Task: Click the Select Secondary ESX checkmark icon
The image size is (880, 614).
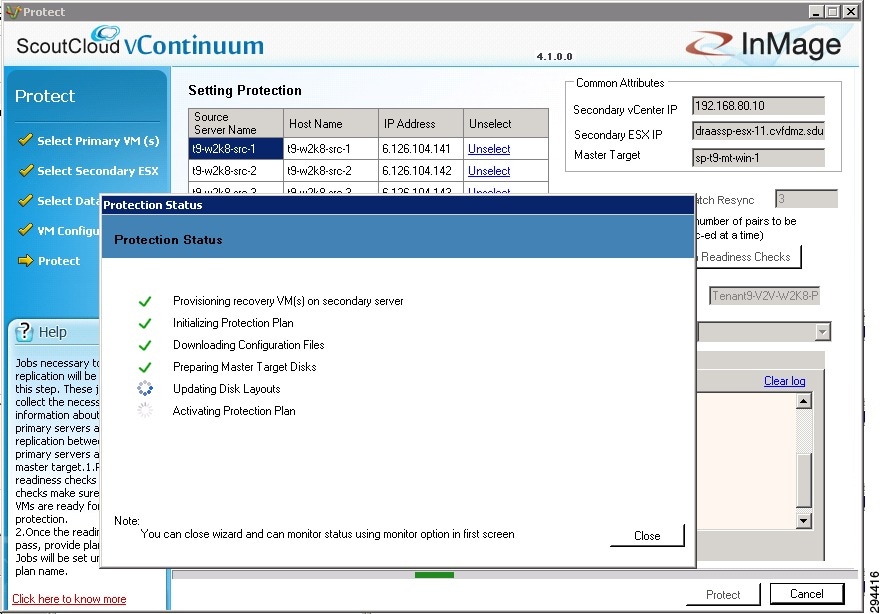Action: click(x=25, y=170)
